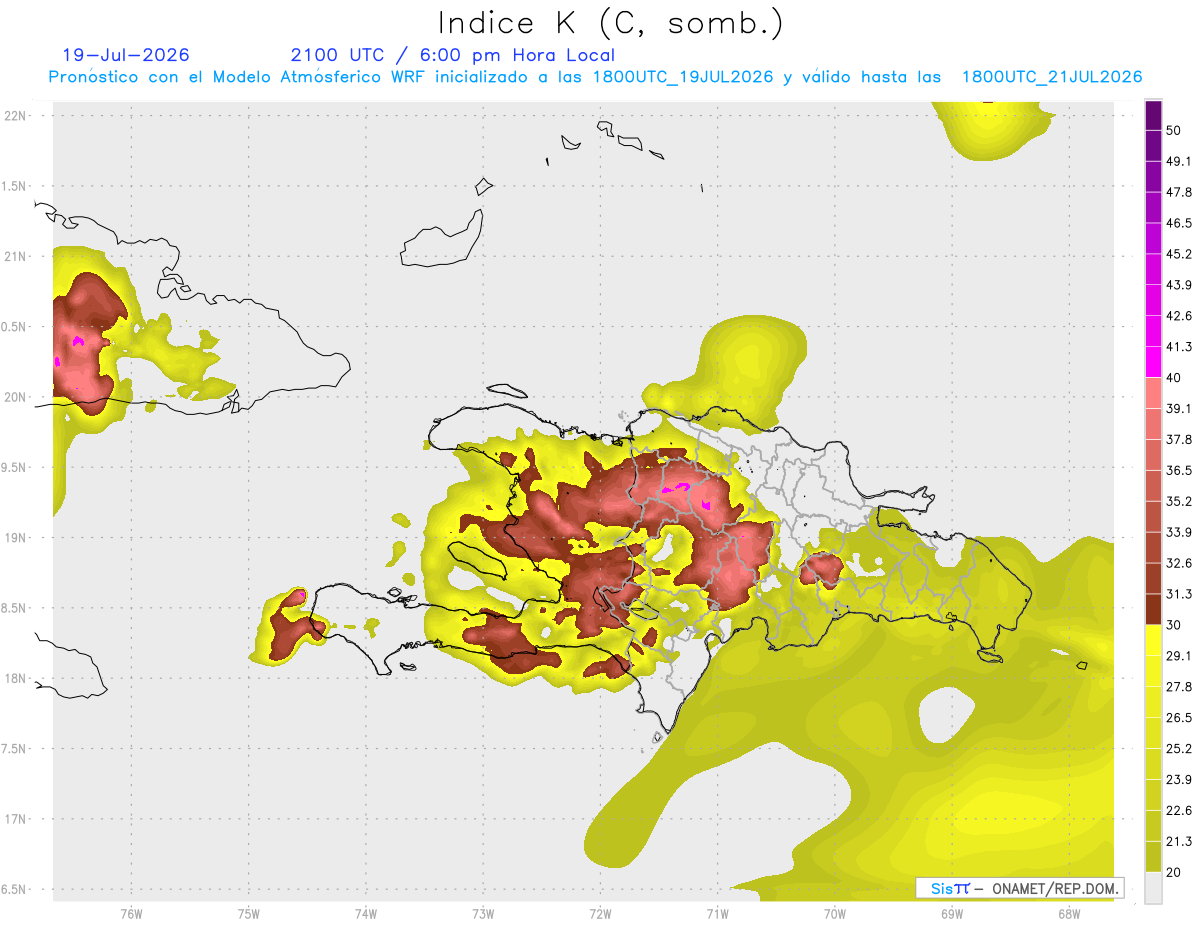Click the colorbar value "26.5"
1200x927 pixels.
(x=1178, y=718)
